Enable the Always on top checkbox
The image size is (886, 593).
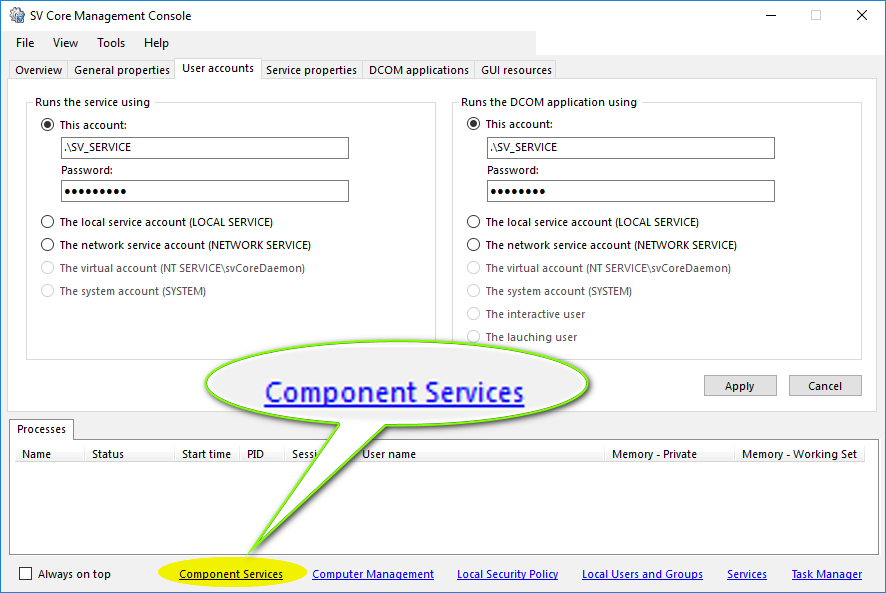(x=26, y=574)
